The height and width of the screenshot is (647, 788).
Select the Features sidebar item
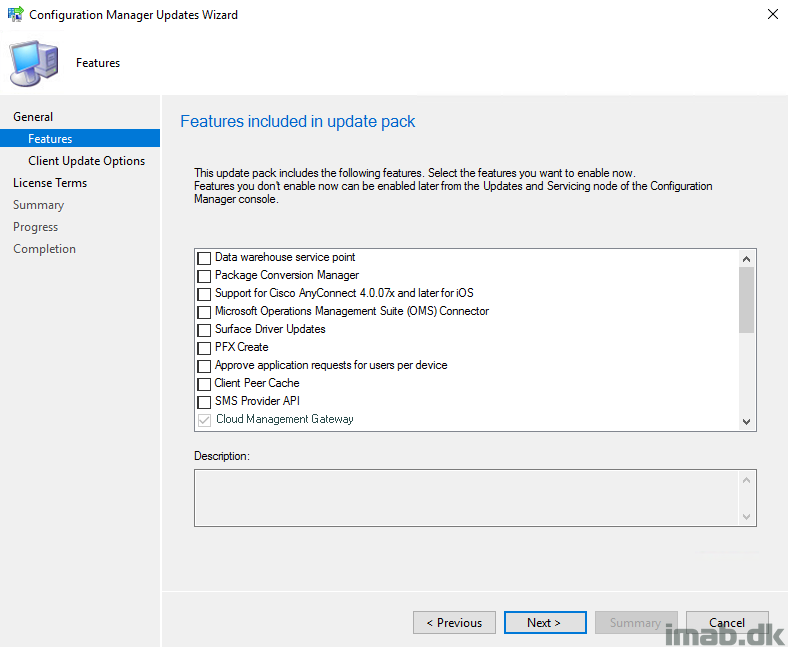[80, 138]
